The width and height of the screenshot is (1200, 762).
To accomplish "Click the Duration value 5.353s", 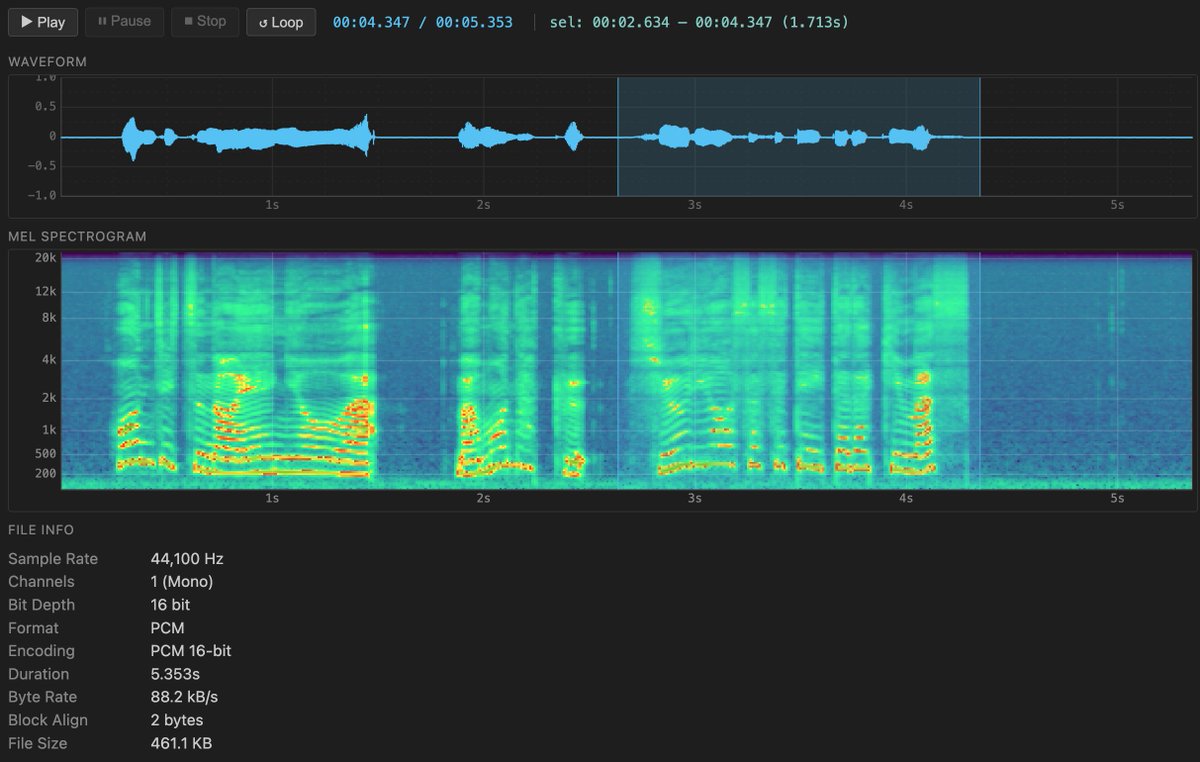I will click(177, 674).
